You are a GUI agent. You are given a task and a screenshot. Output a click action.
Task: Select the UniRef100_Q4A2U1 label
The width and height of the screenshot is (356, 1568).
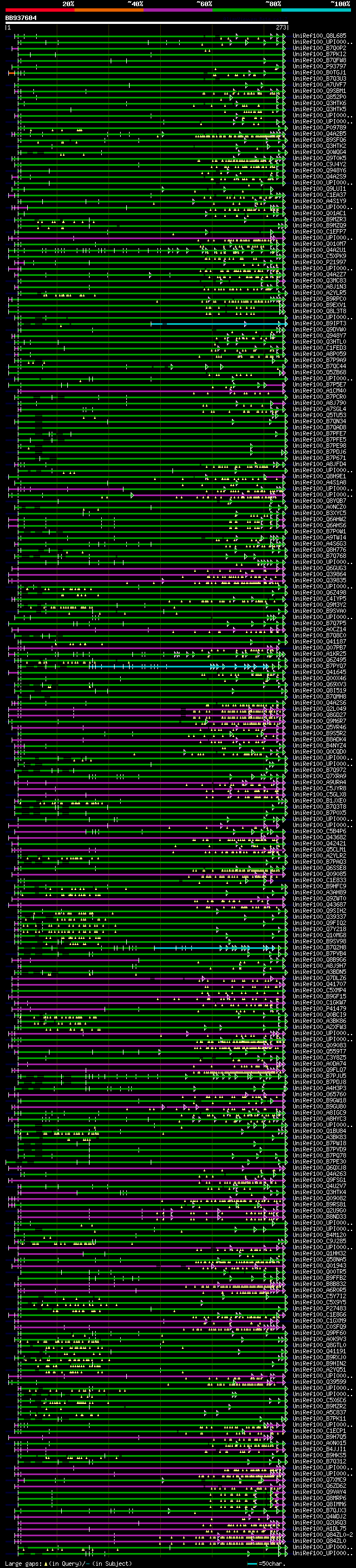[319, 250]
